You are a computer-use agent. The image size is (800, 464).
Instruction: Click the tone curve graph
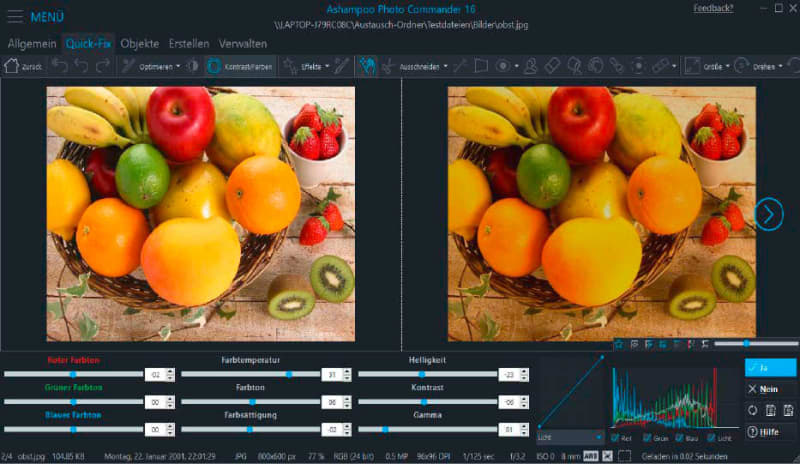[x=570, y=392]
